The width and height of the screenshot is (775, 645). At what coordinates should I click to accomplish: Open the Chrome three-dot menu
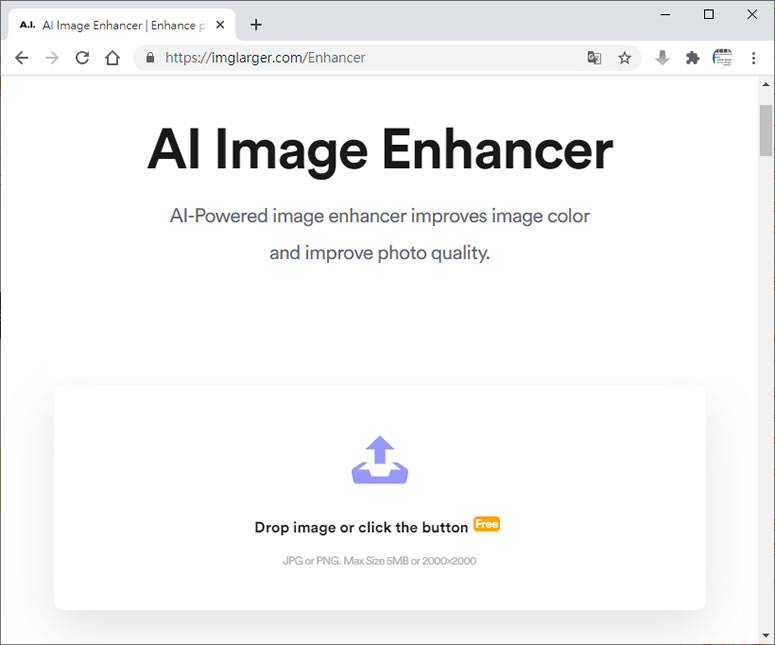(754, 58)
